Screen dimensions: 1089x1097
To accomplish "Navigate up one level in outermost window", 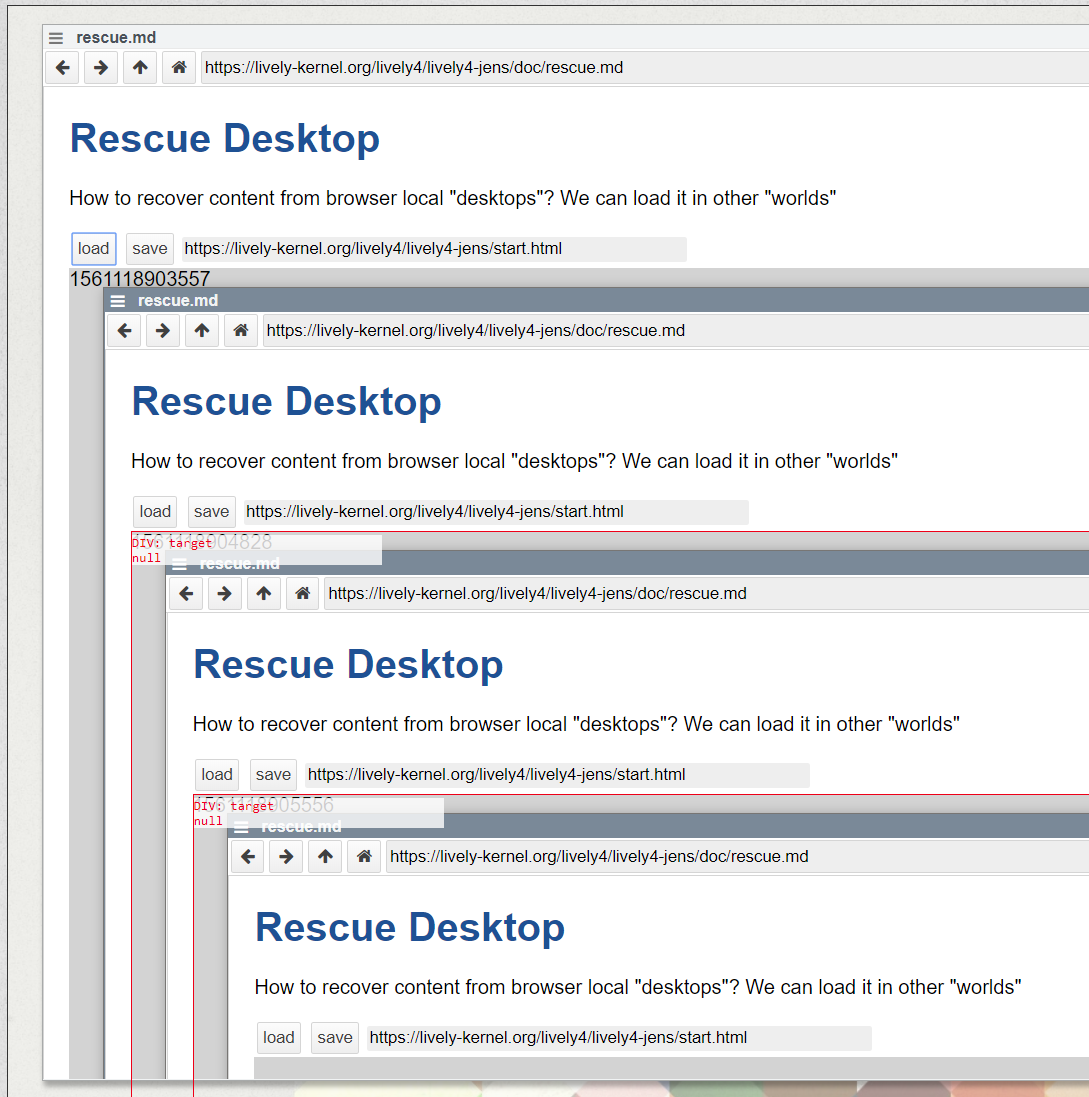I will coord(140,68).
